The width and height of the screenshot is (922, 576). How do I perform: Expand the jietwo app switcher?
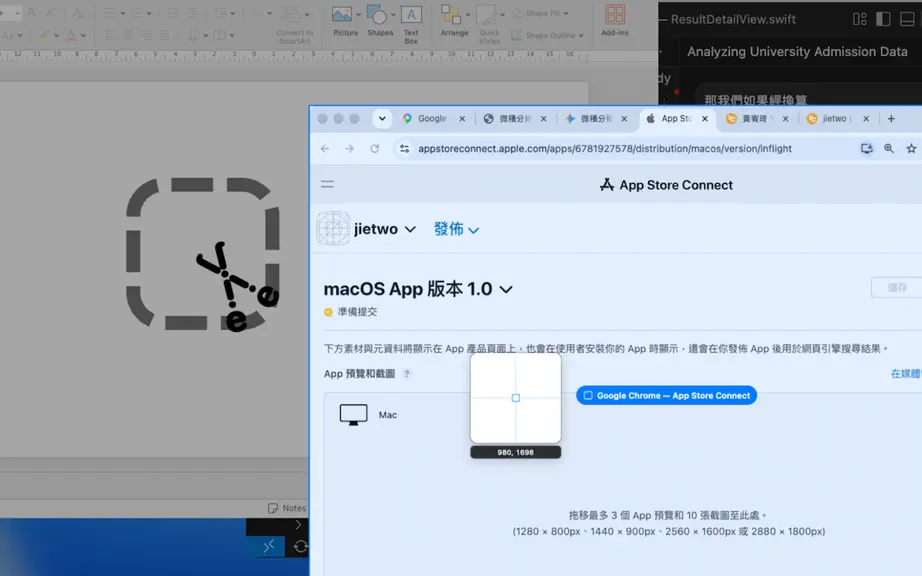point(410,229)
